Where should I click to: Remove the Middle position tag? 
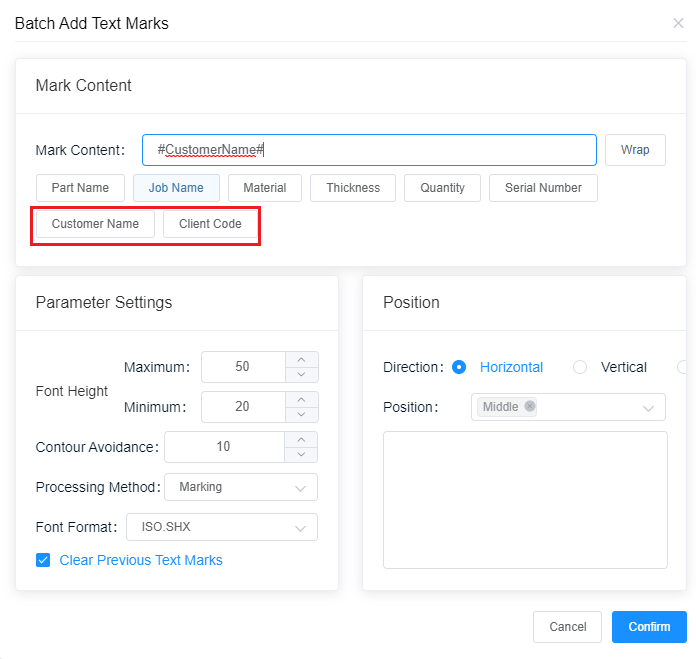point(529,406)
